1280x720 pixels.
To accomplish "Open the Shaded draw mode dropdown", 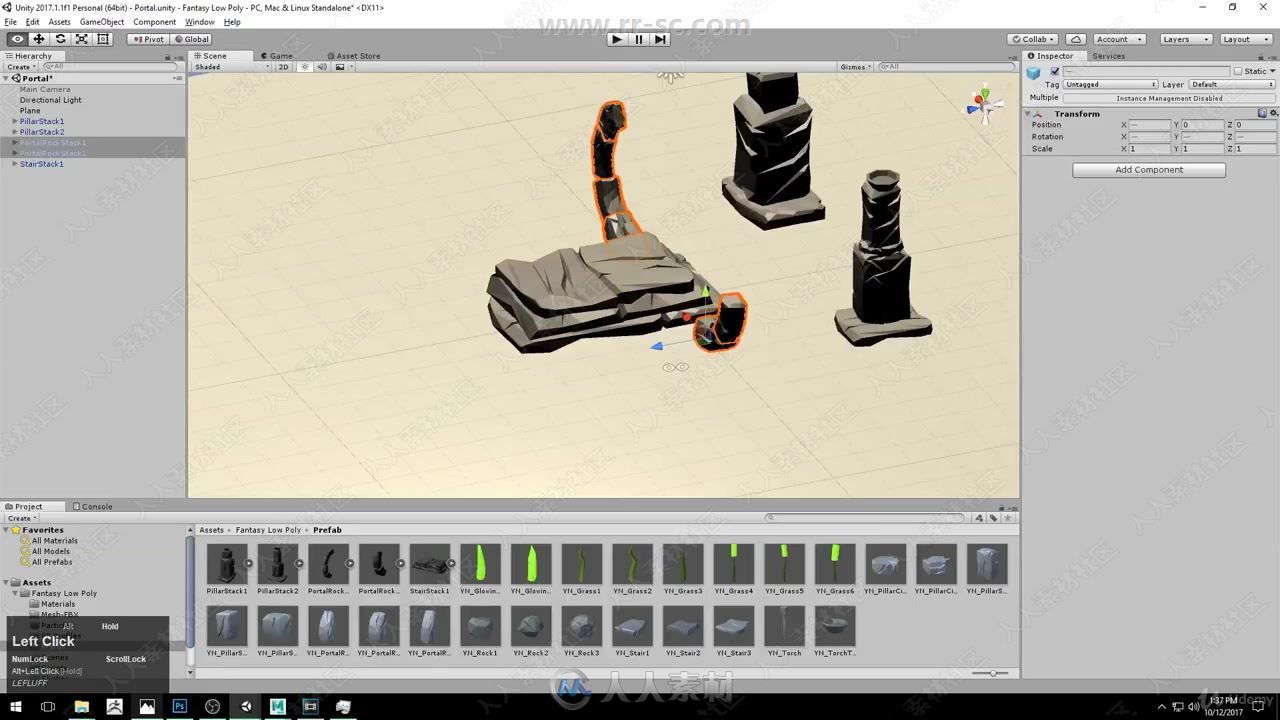I will click(231, 67).
